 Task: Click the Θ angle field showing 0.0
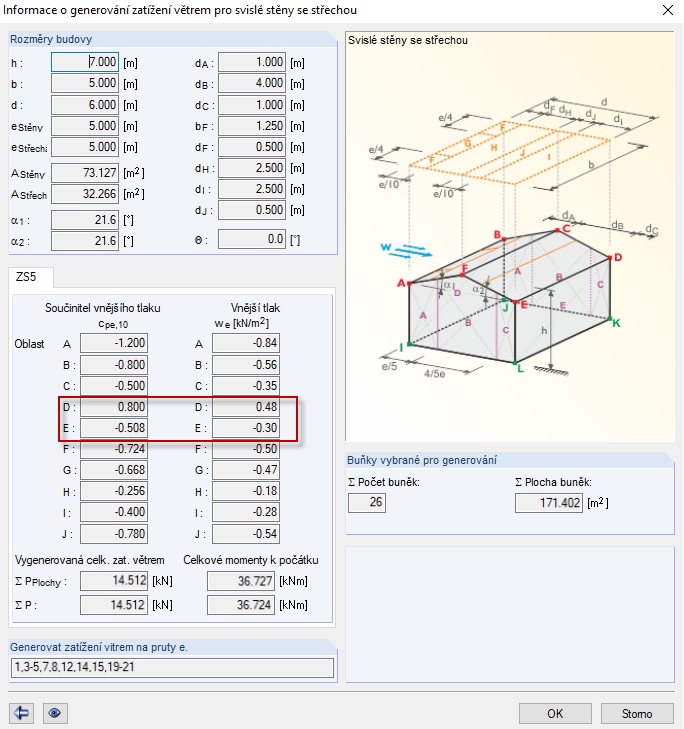pyautogui.click(x=252, y=239)
